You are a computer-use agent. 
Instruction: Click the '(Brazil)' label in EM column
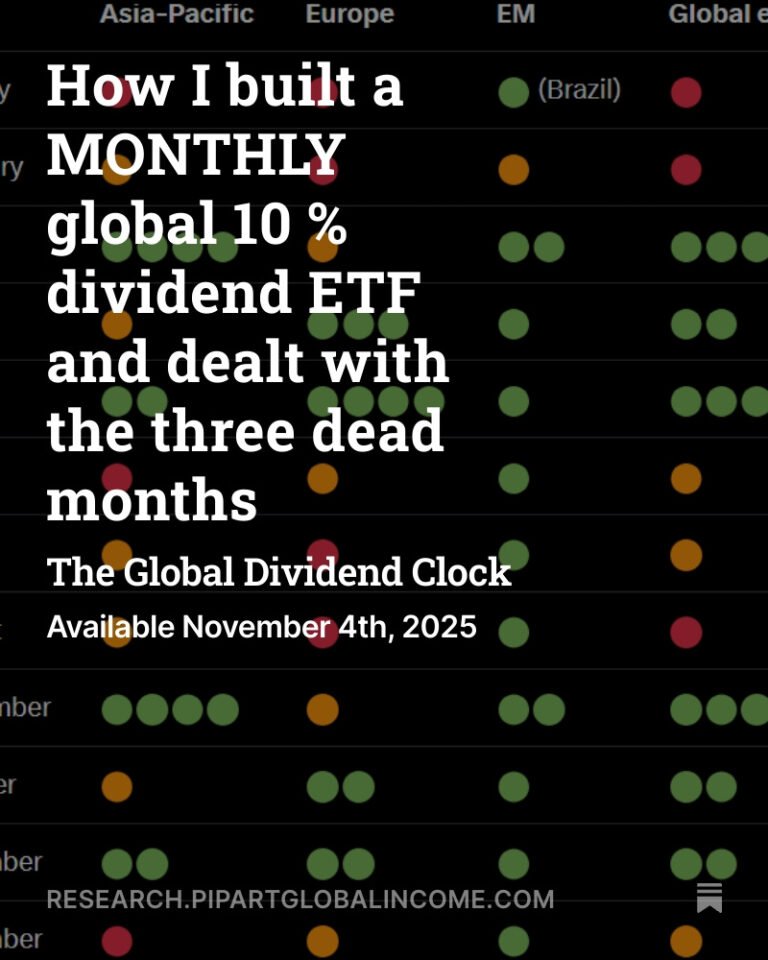click(x=579, y=90)
